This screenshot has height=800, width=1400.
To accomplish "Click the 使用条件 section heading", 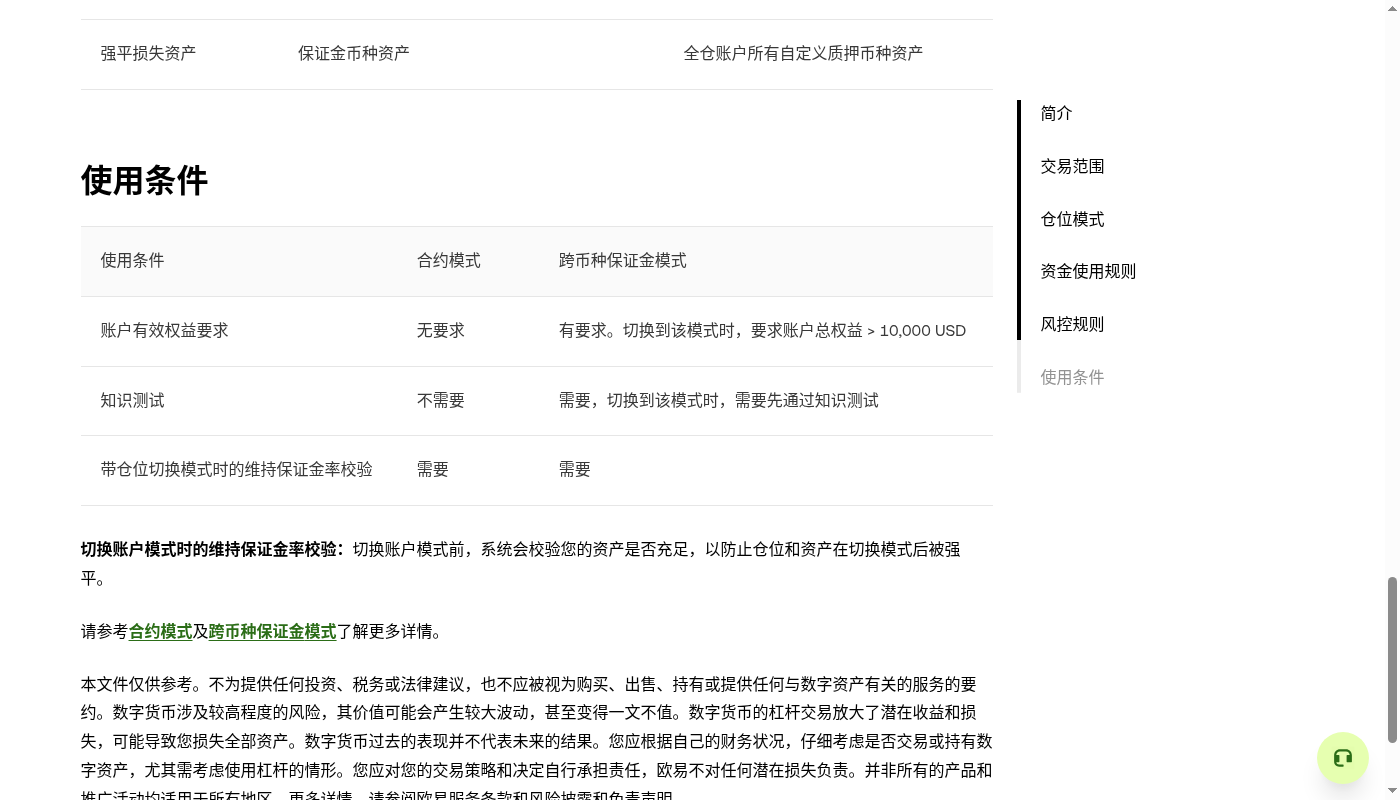I will point(144,181).
